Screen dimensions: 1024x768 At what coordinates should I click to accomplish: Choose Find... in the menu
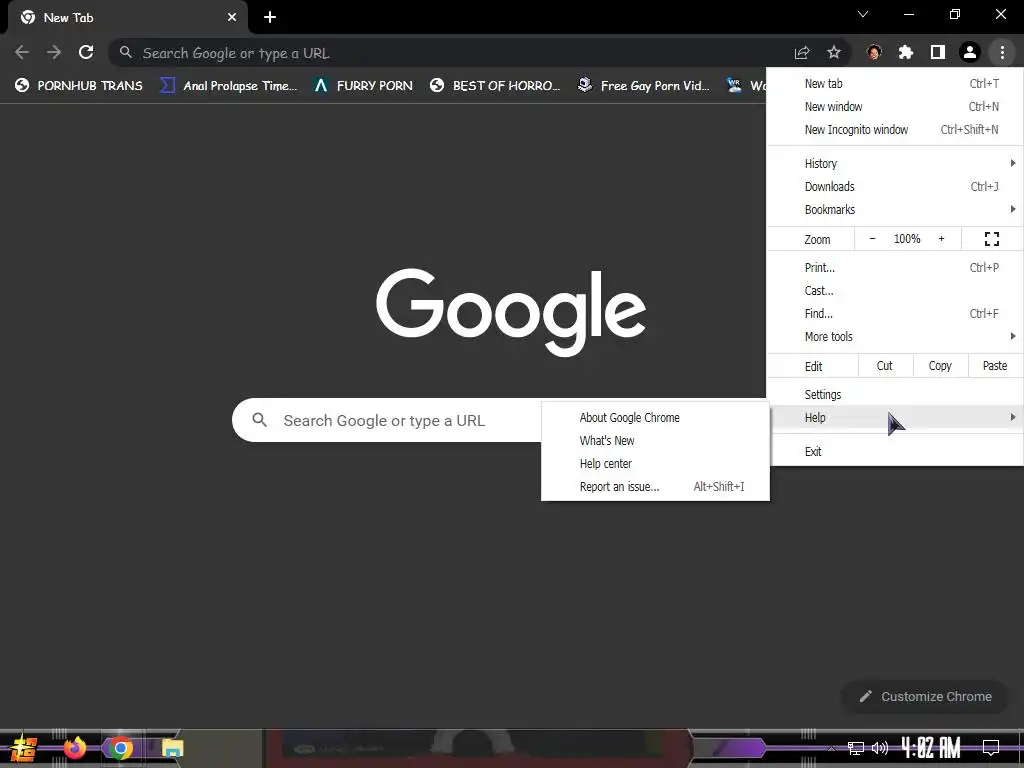pos(895,313)
